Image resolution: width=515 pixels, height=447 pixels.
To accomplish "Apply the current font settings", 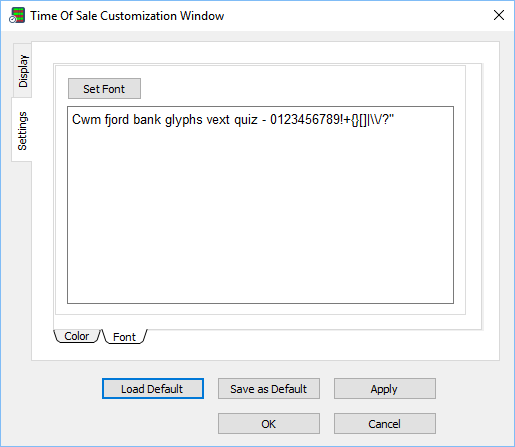I will point(385,389).
